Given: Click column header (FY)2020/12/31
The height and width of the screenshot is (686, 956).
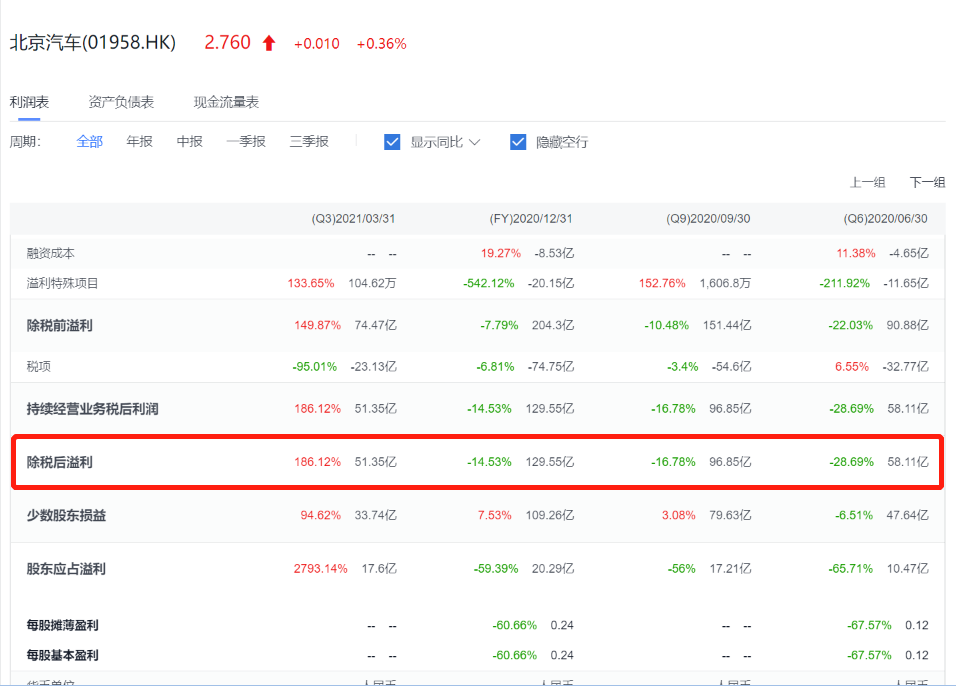Looking at the screenshot, I should (x=531, y=218).
